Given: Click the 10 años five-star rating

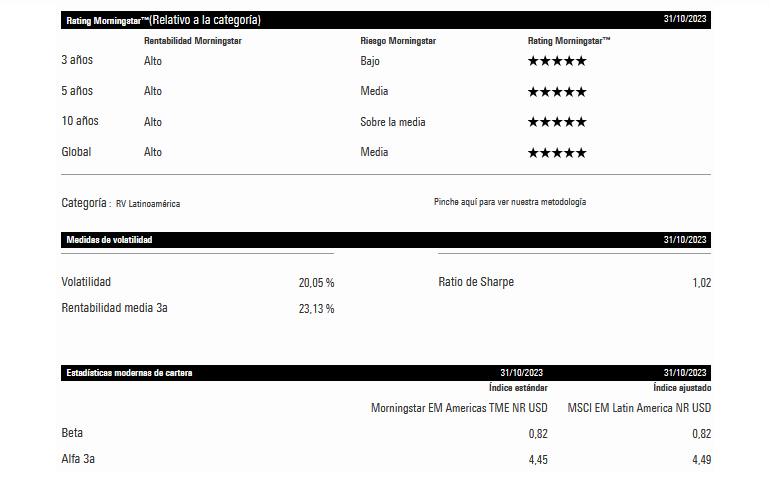Looking at the screenshot, I should coord(557,122).
